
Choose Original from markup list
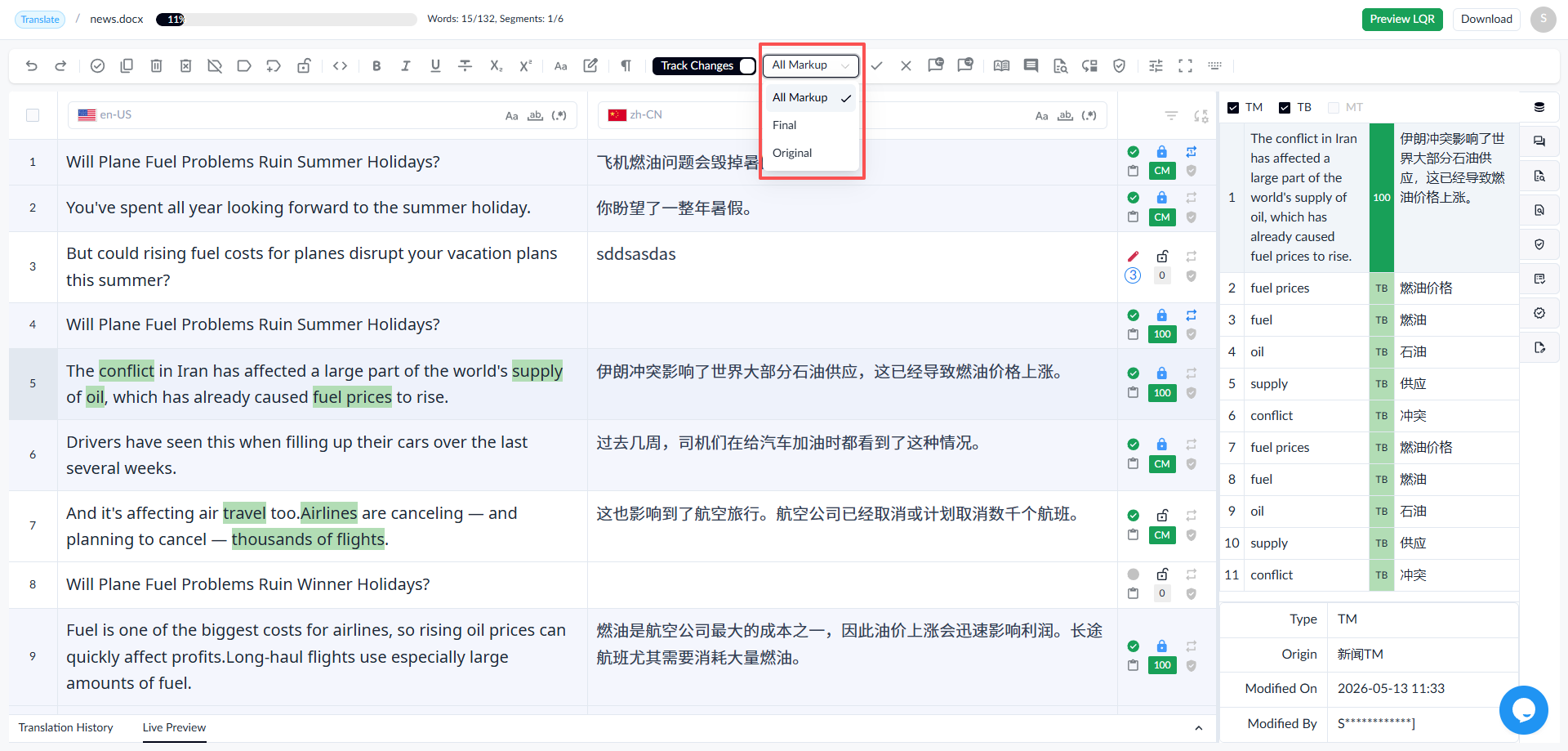click(810, 153)
